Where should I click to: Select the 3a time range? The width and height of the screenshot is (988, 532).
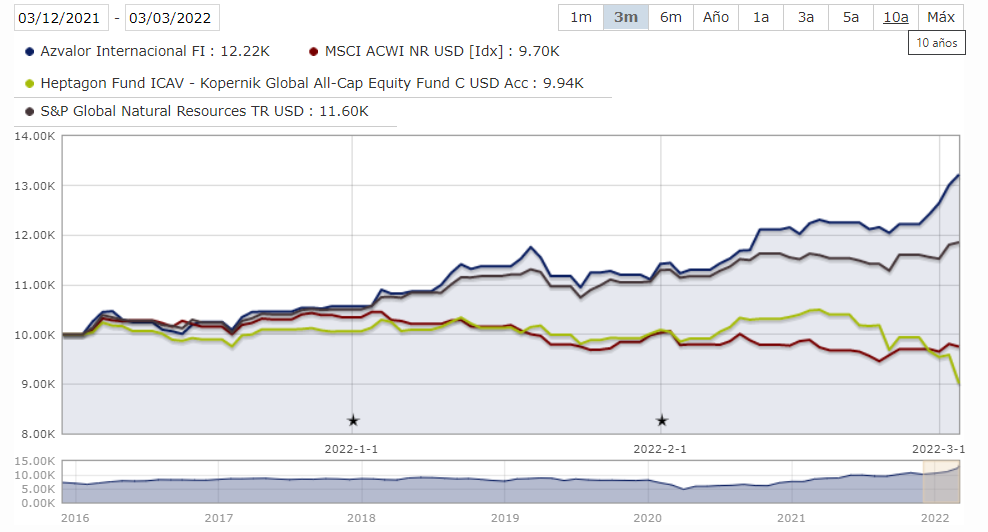click(x=806, y=17)
